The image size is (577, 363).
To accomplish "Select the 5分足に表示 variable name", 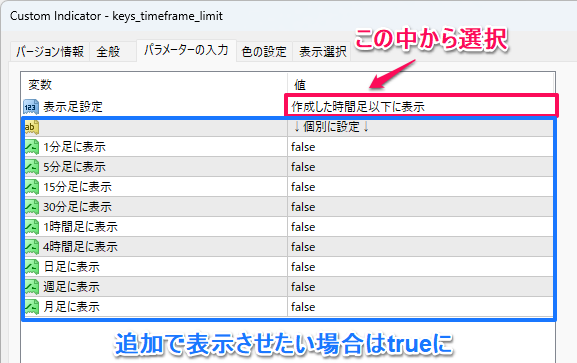I will (74, 167).
